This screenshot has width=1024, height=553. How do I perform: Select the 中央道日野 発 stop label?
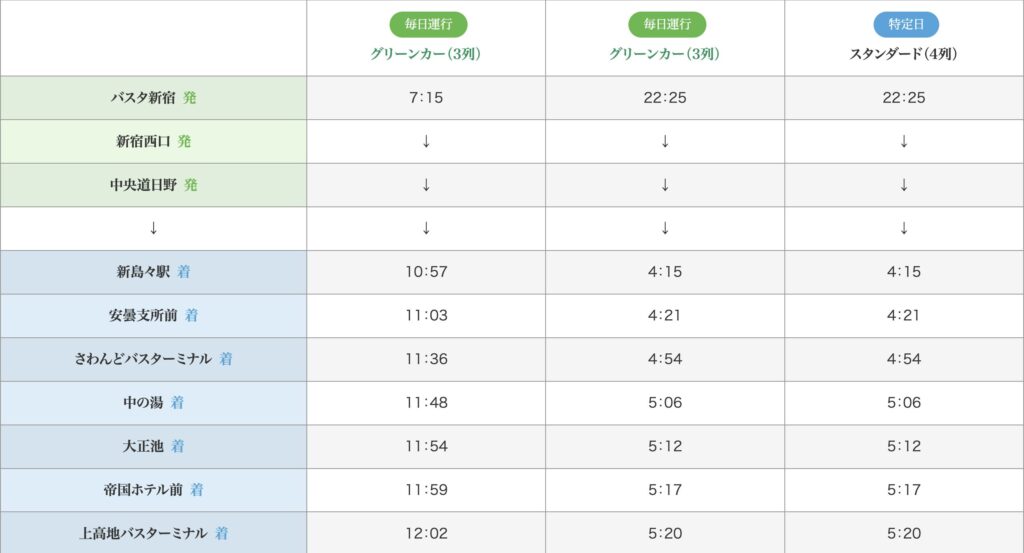pyautogui.click(x=153, y=185)
